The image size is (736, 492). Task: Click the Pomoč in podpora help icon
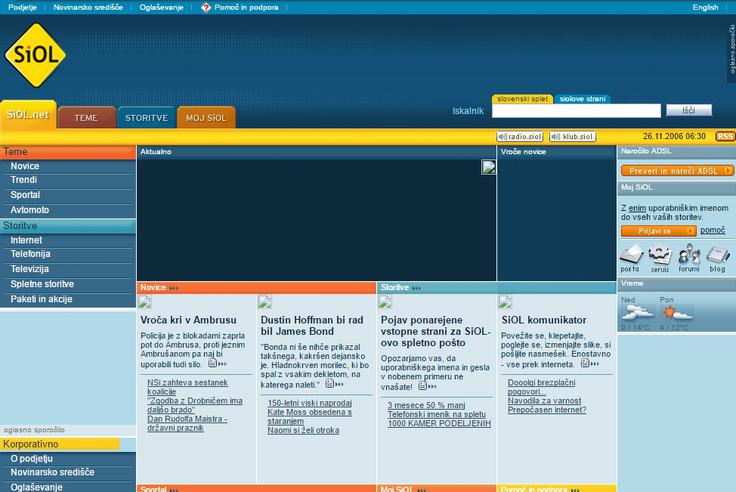coord(206,8)
